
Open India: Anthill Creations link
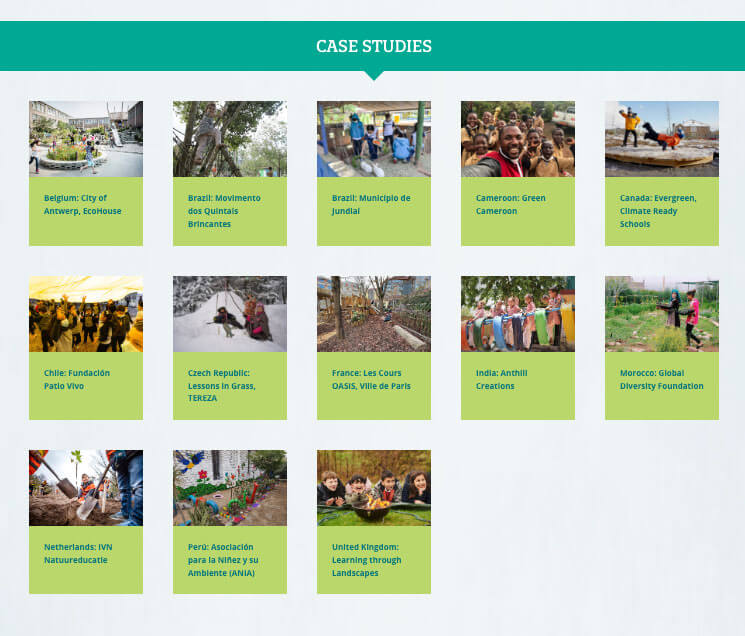[502, 380]
